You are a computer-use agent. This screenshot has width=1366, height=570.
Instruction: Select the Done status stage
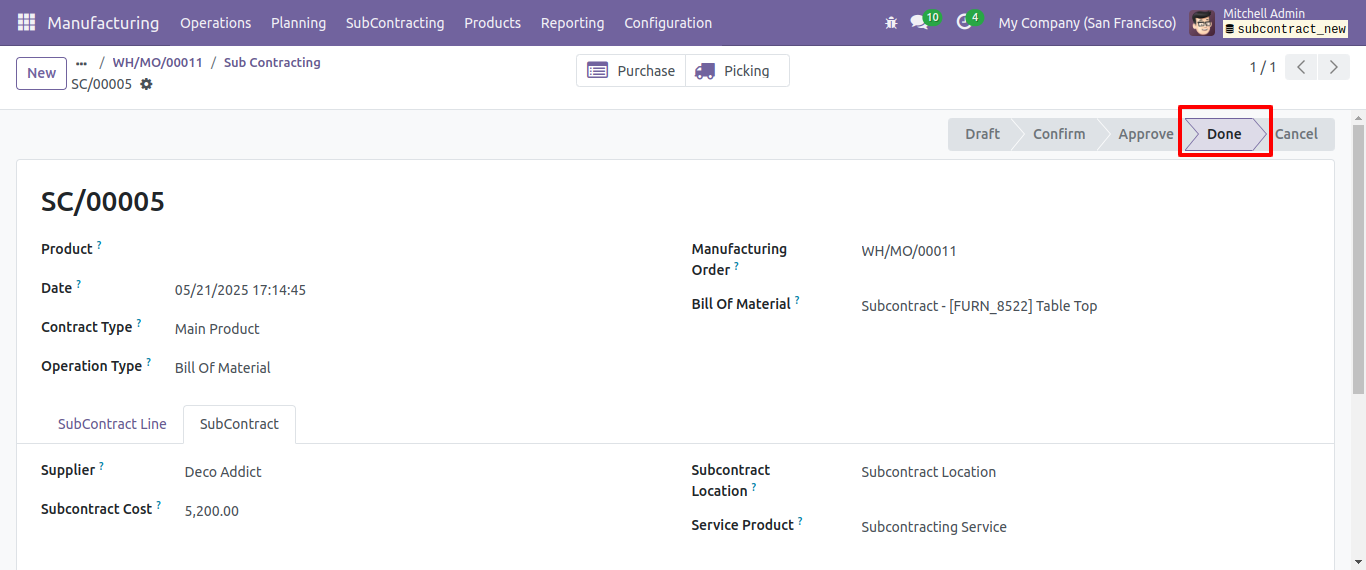(x=1224, y=134)
